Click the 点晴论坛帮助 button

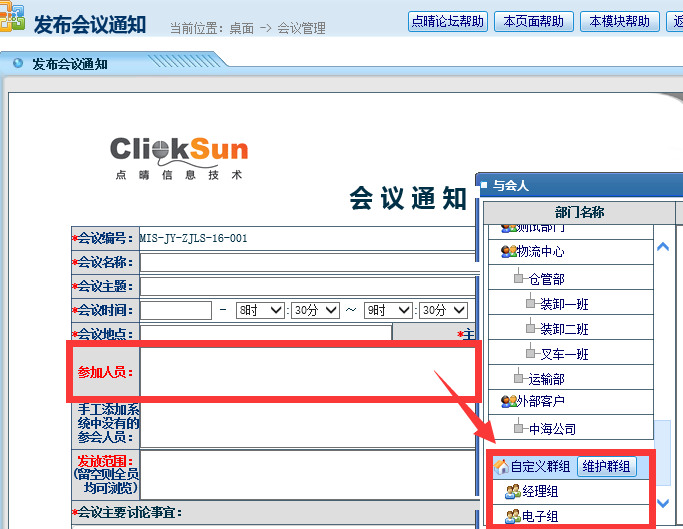448,21
